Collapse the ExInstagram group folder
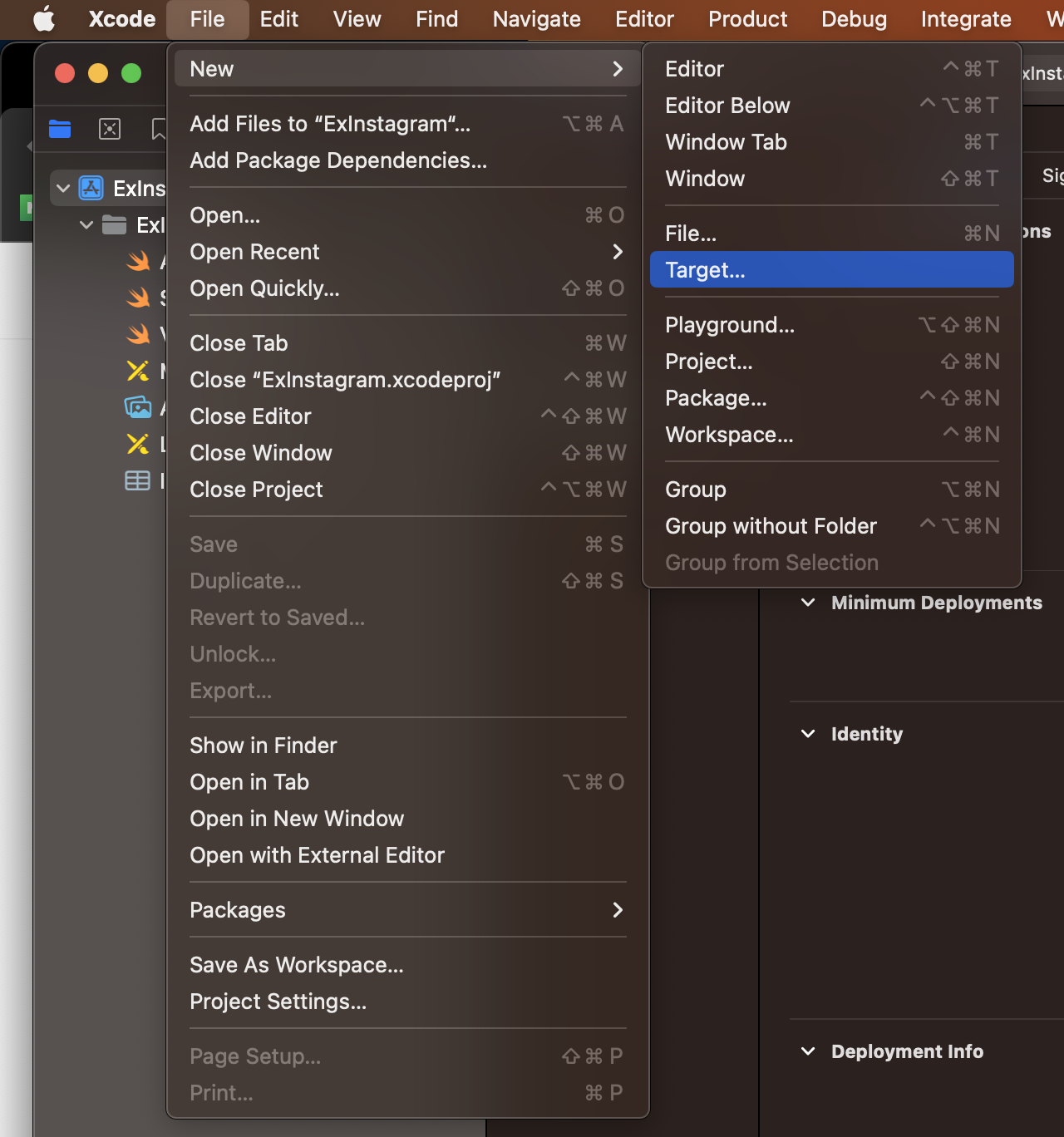1064x1137 pixels. 86,225
